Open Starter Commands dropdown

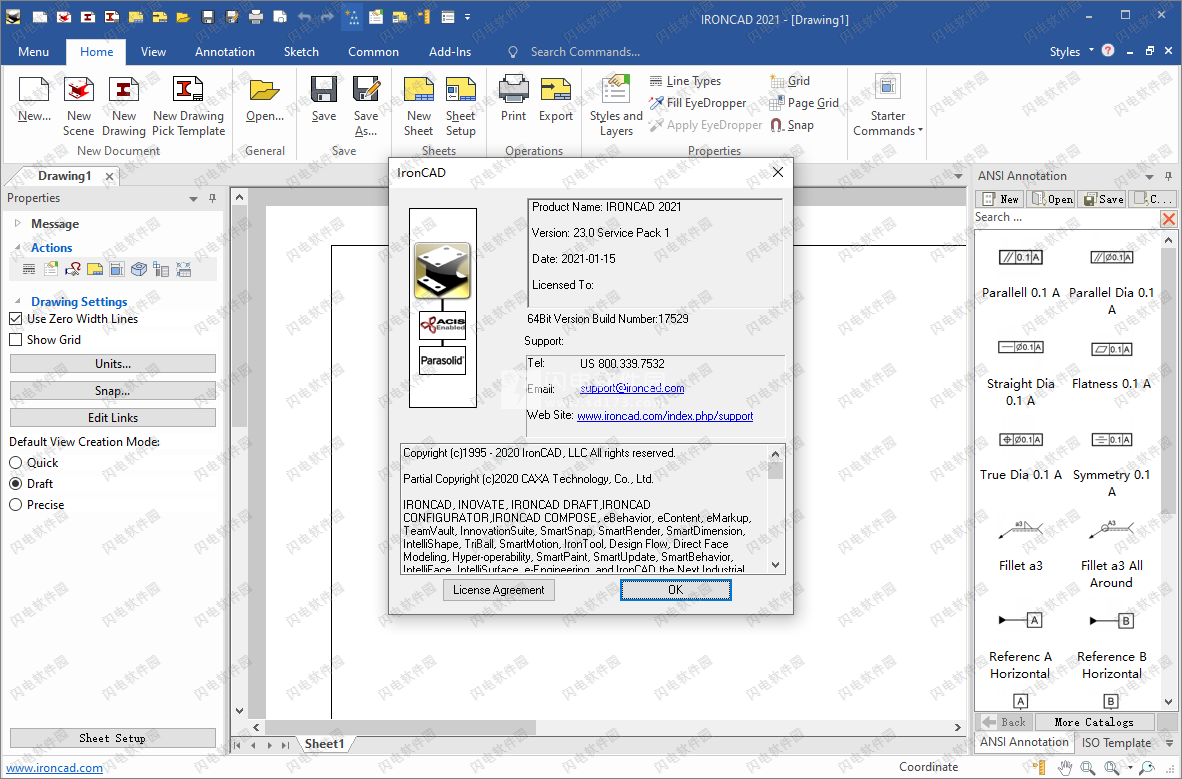[888, 106]
